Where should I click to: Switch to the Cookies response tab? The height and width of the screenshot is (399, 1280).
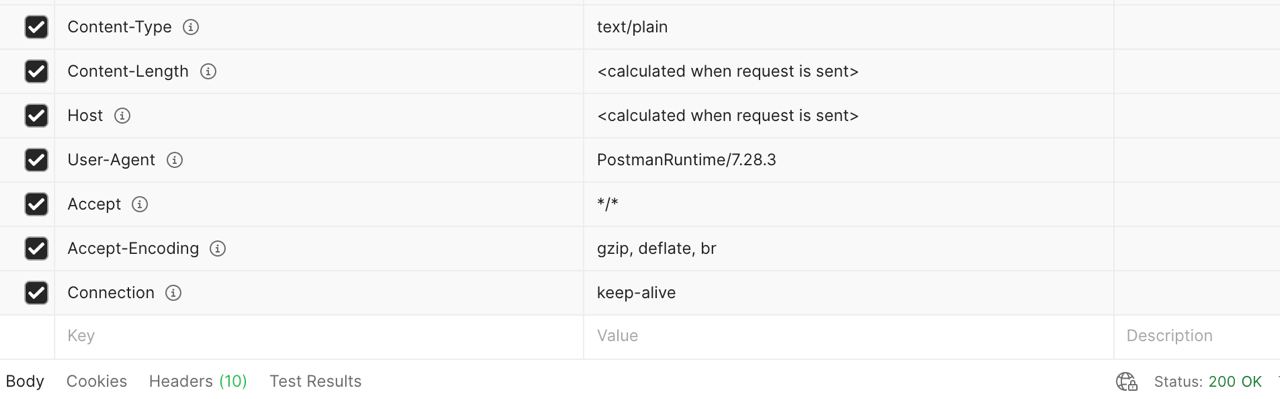[96, 381]
